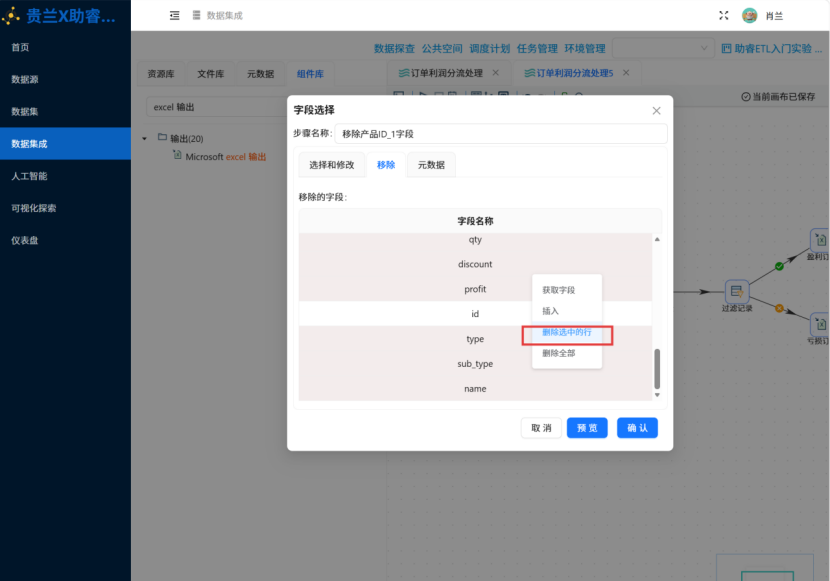Click the orange cross hop marker
This screenshot has width=830, height=581.
[x=779, y=308]
